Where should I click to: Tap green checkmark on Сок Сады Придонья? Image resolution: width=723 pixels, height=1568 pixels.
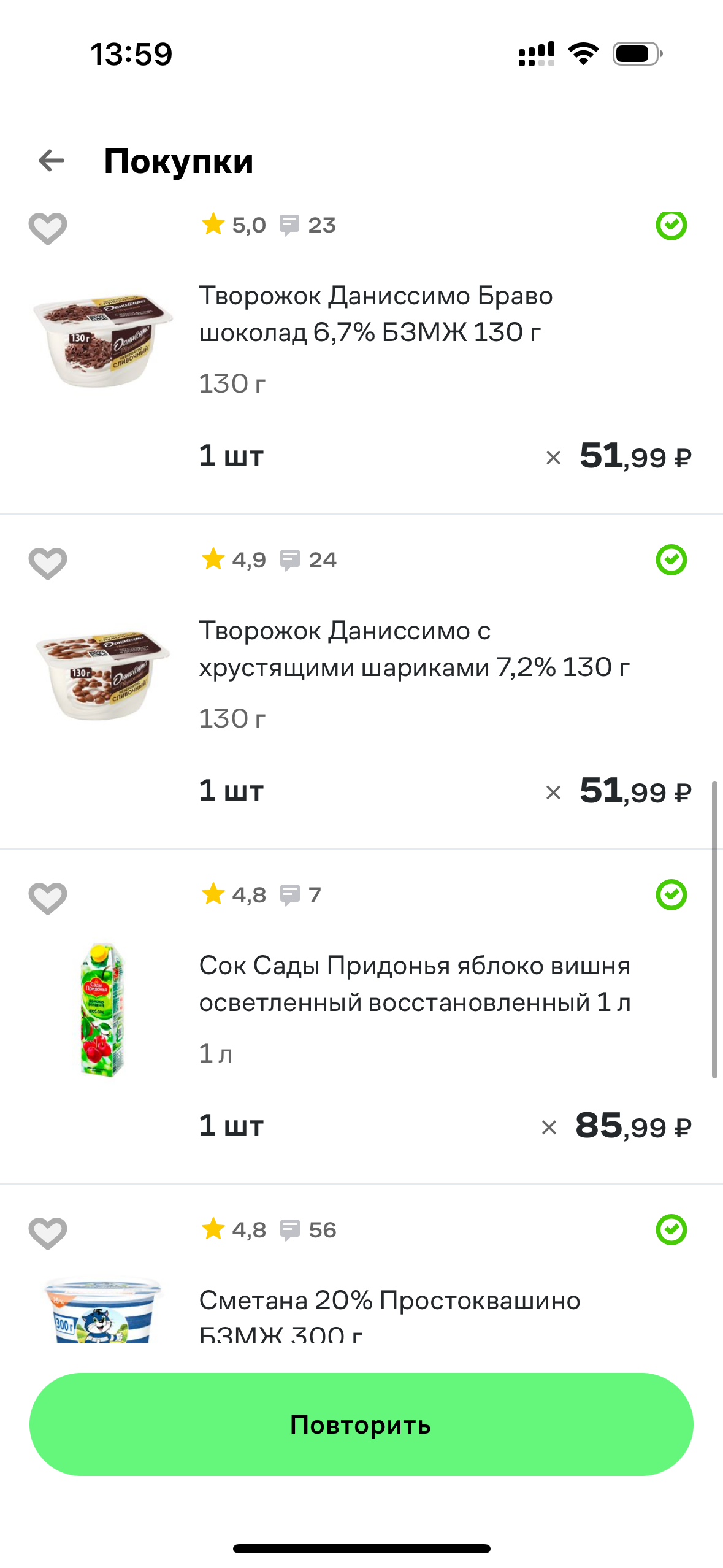(671, 894)
